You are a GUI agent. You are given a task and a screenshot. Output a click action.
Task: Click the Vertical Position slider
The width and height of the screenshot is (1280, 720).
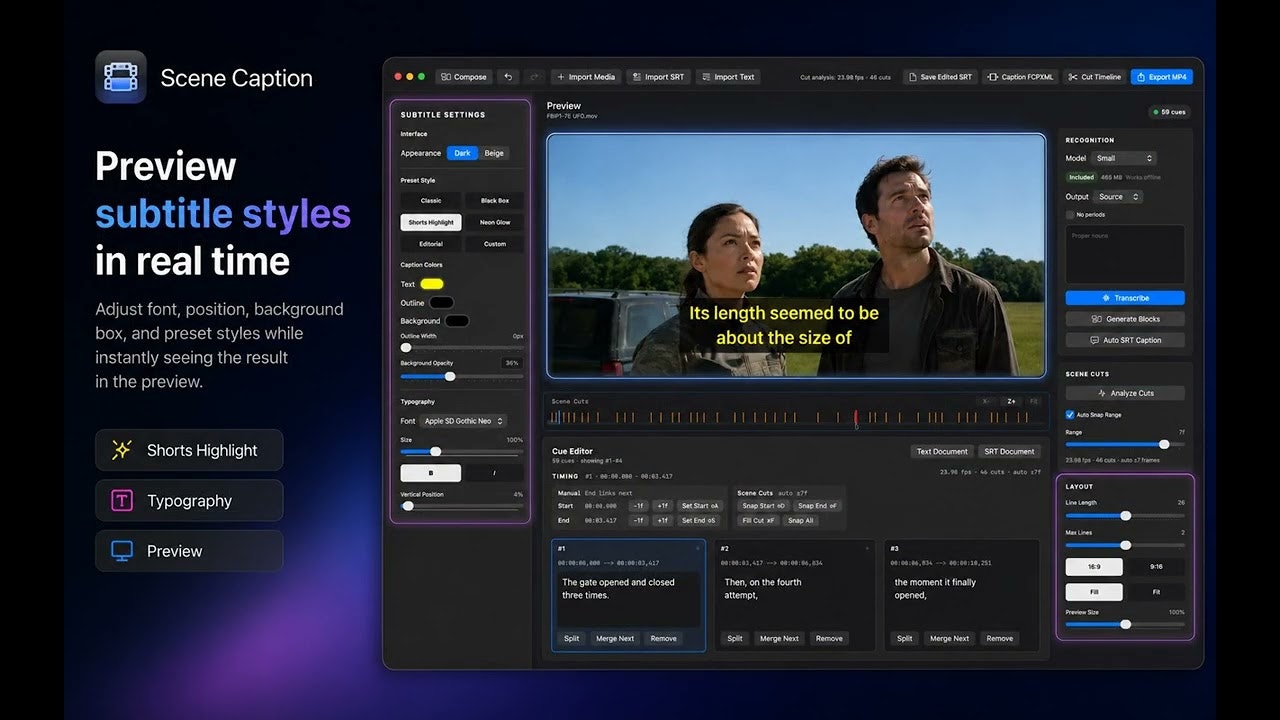coord(462,506)
